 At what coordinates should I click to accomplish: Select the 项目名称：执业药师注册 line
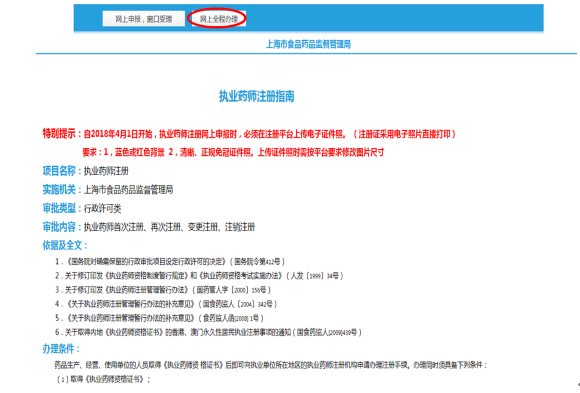[x=85, y=171]
